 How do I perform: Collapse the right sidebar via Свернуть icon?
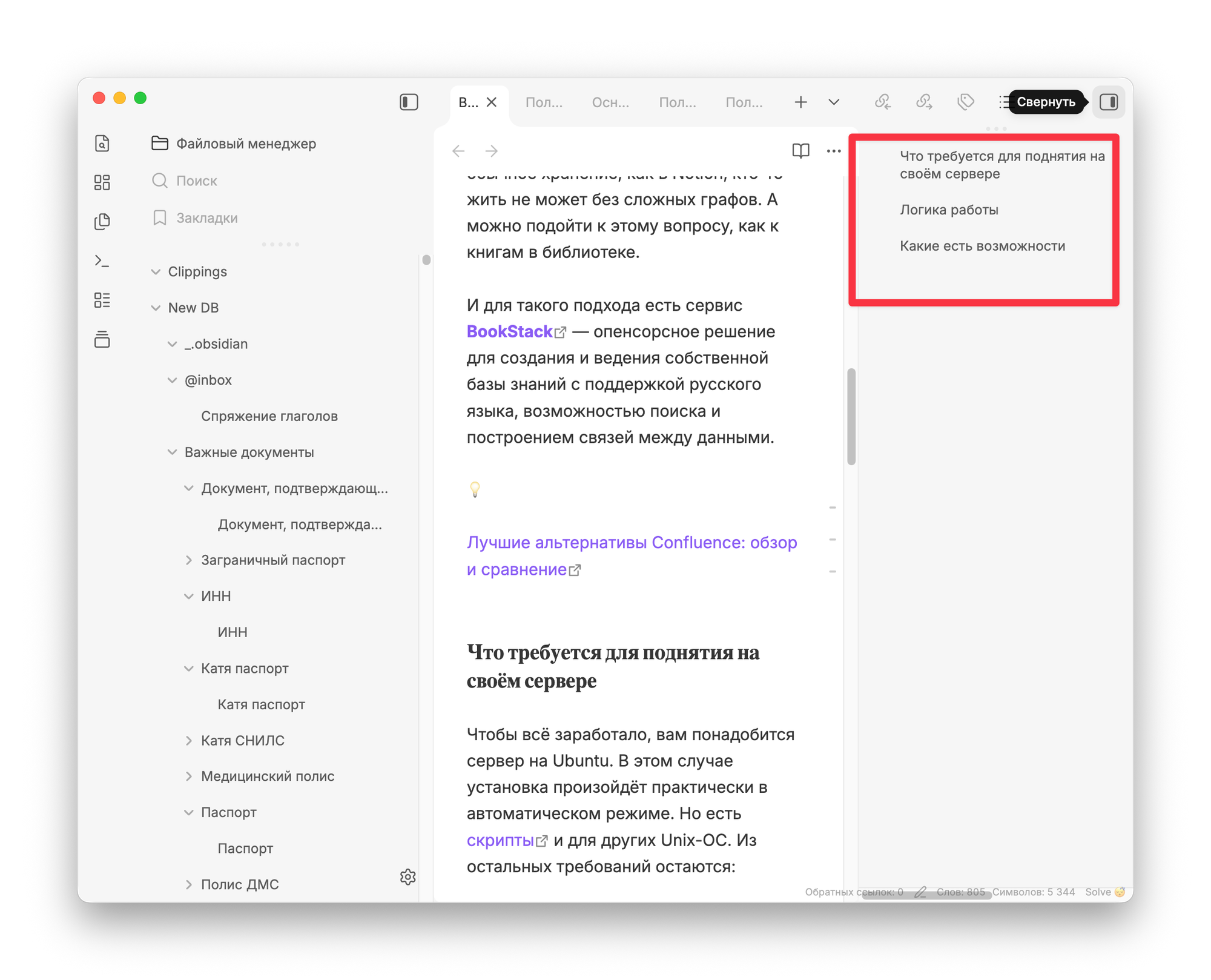pos(1108,102)
